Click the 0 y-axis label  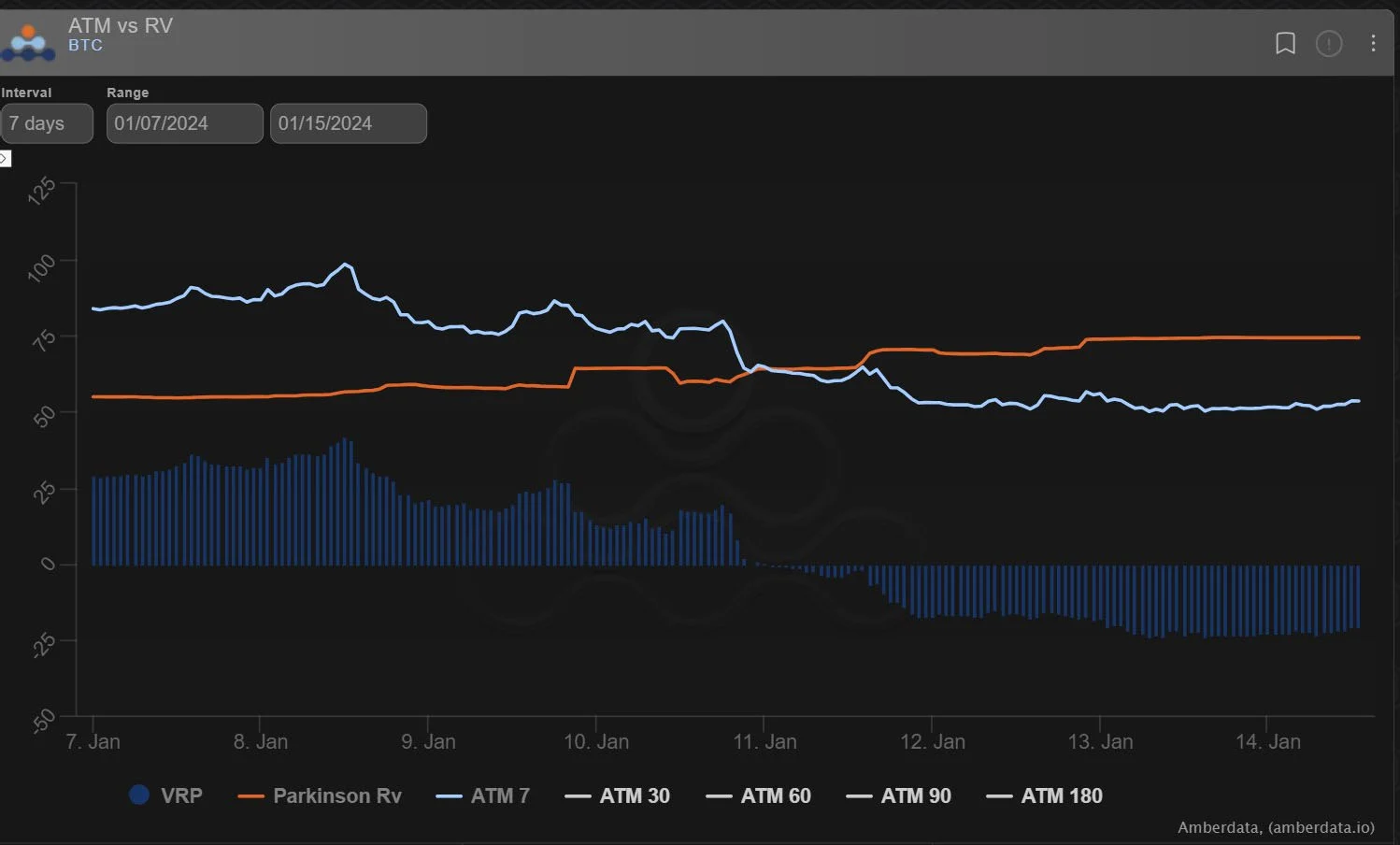[x=48, y=564]
